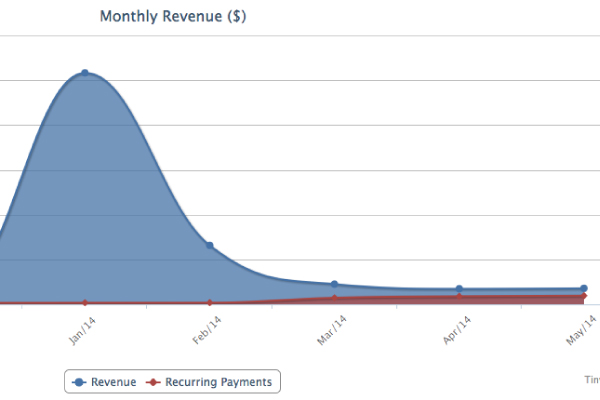Select the red Recurring Payments point at Jan/14
600x400 pixels.
(x=85, y=302)
